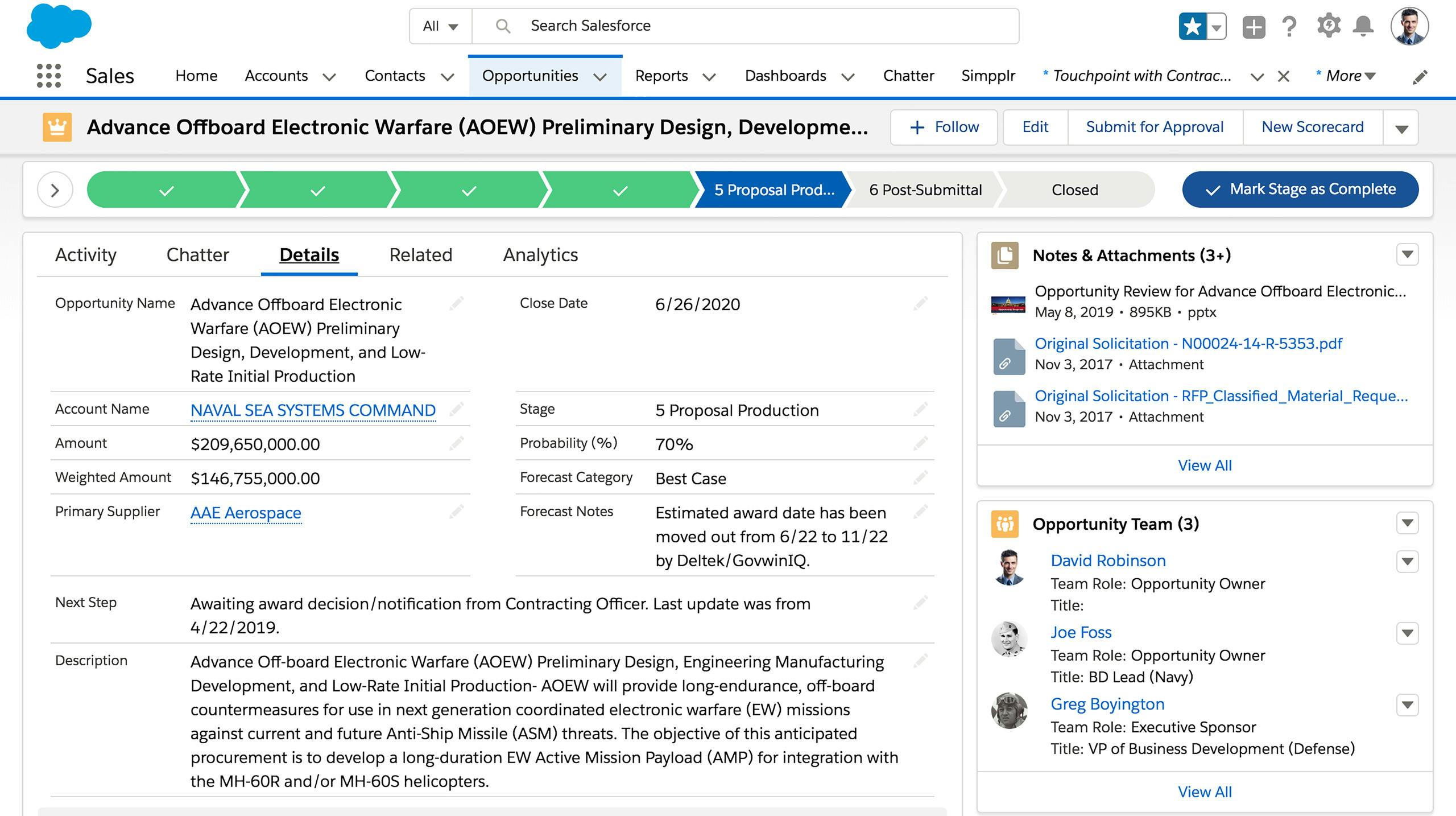Click the New Scorecard button
Screen dimensions: 1456x816
1313,127
